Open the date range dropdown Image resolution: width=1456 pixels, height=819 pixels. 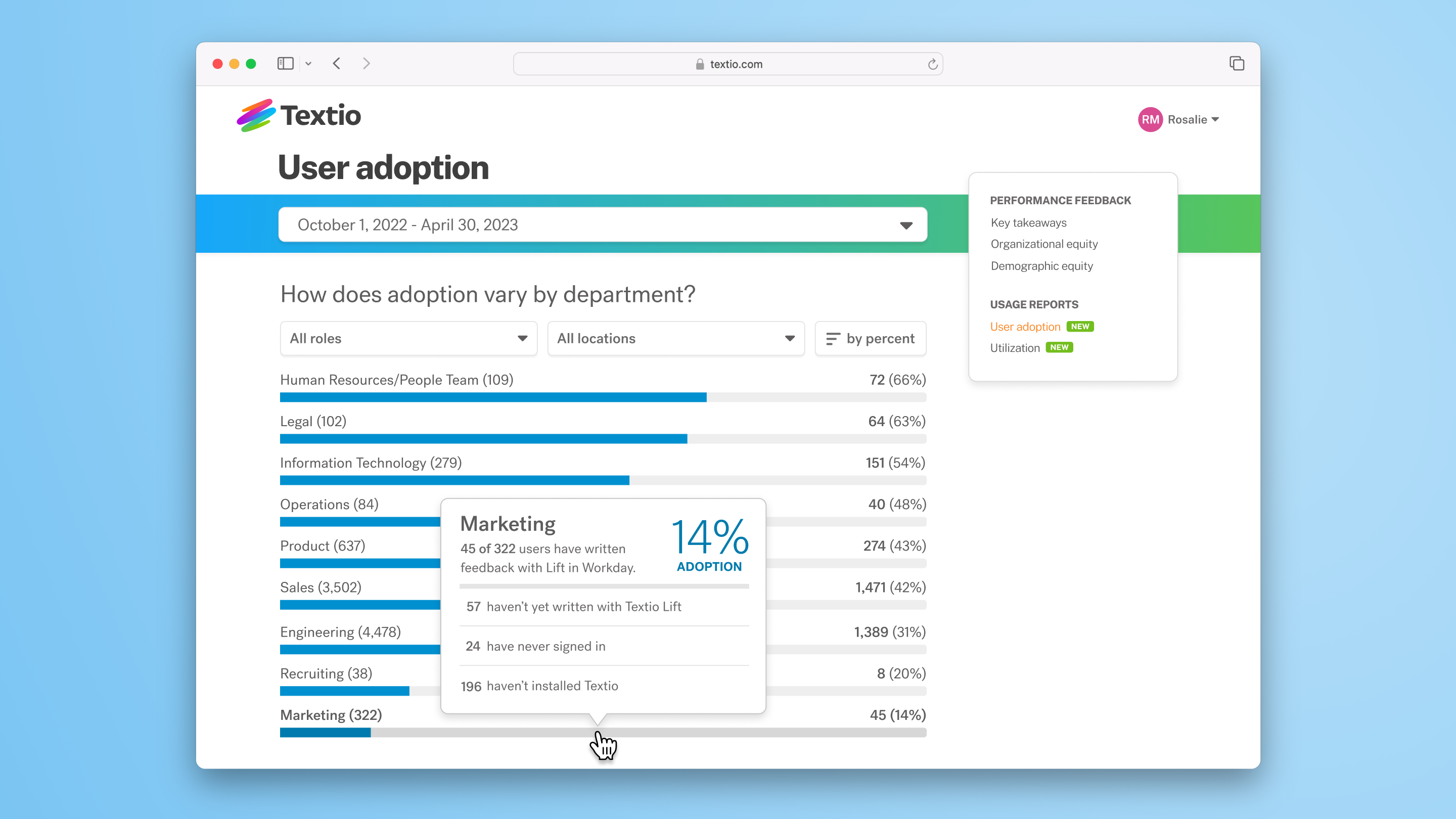click(x=603, y=225)
